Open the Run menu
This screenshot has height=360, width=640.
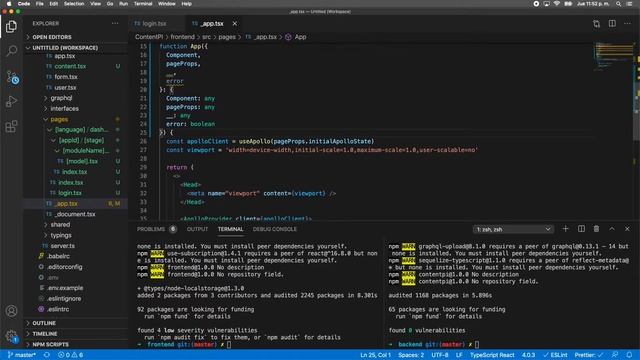point(123,4)
